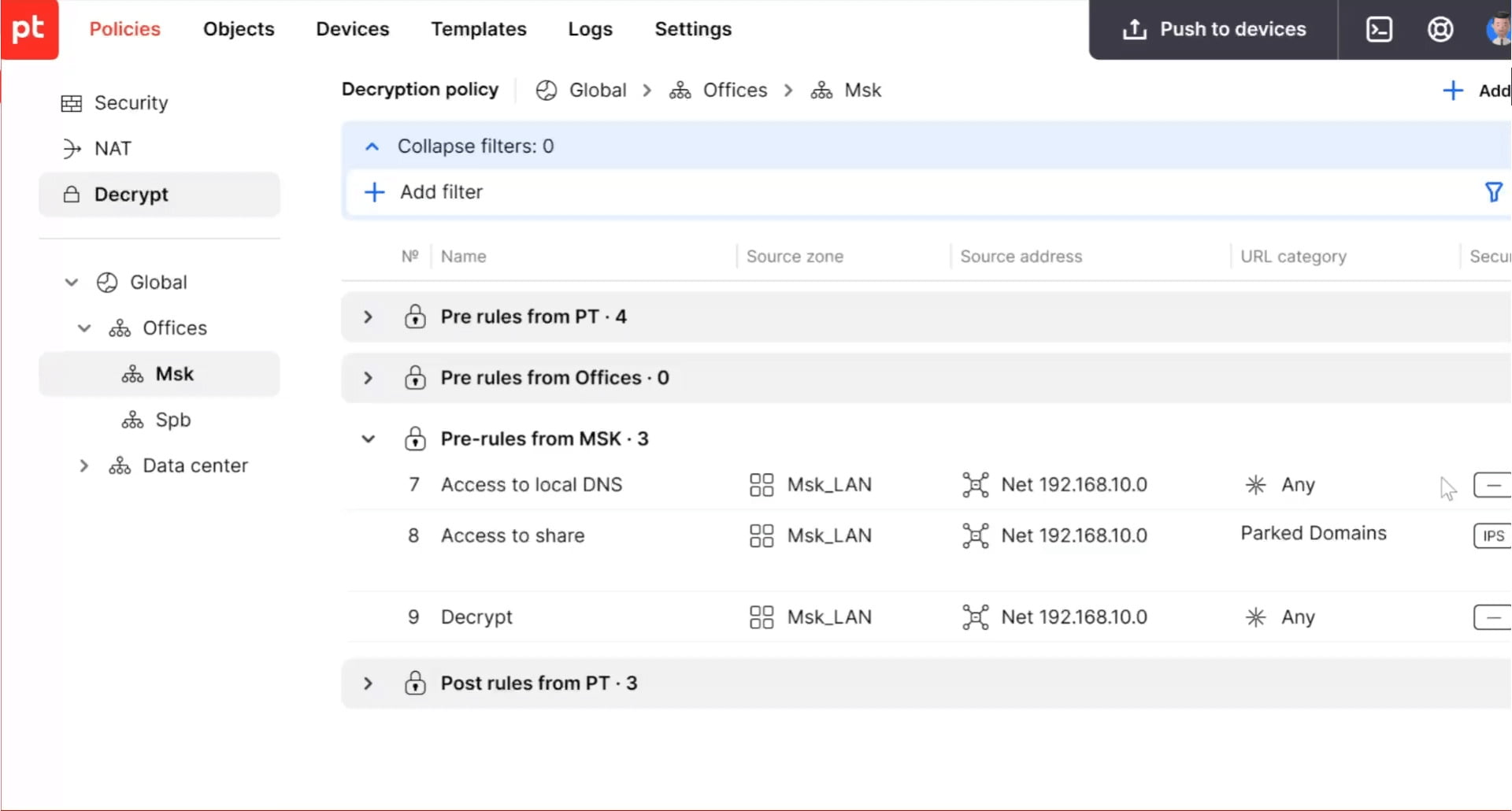
Task: Click the user avatar icon
Action: point(1499,29)
